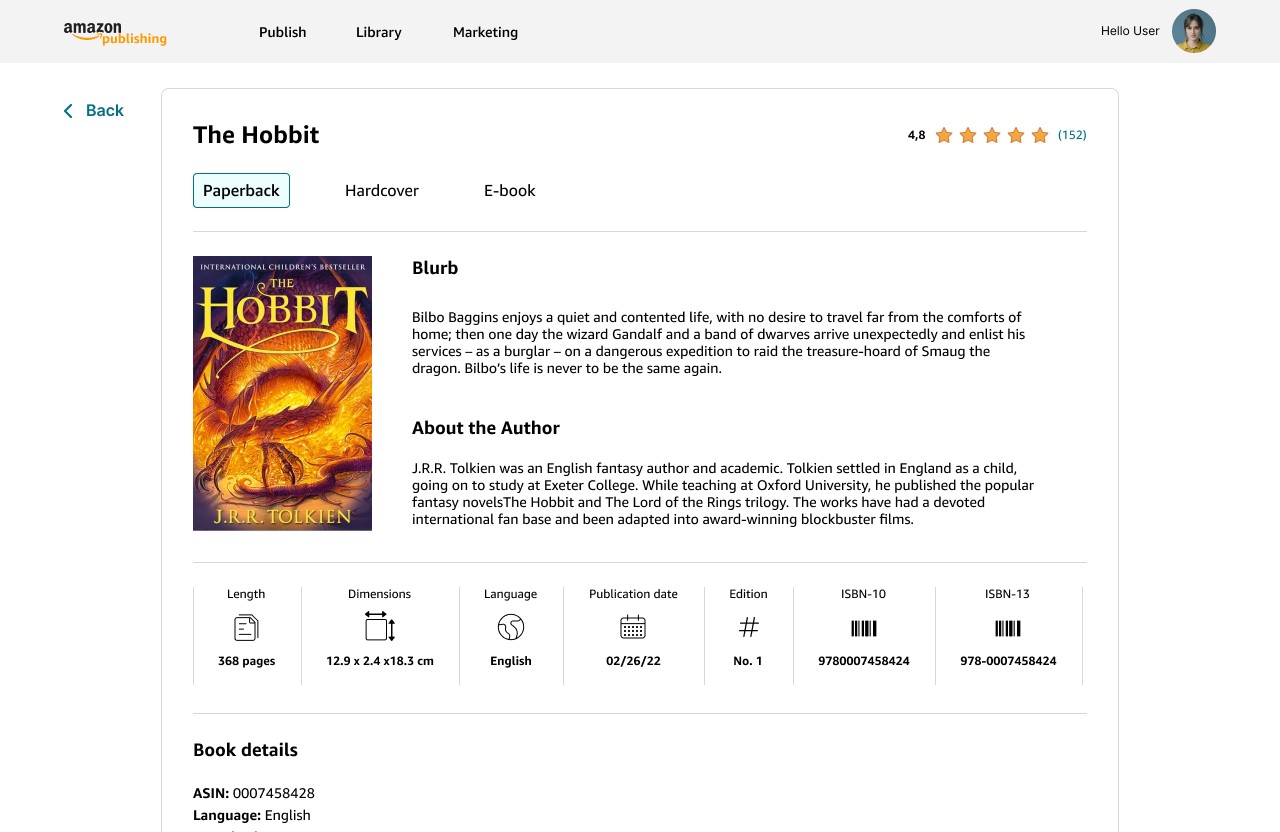Click The Hobbit page title

coord(256,135)
